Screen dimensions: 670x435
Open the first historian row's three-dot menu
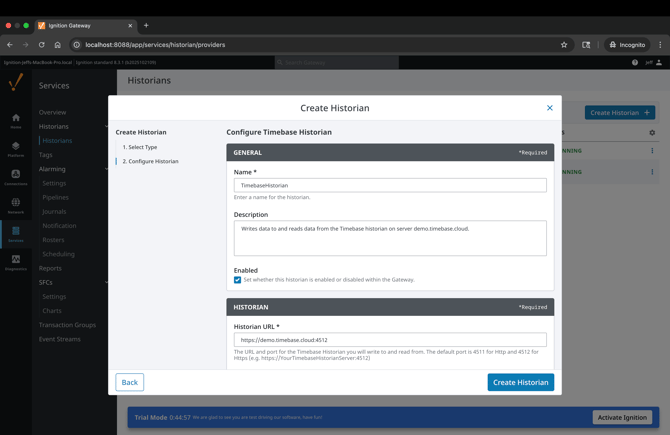(652, 151)
